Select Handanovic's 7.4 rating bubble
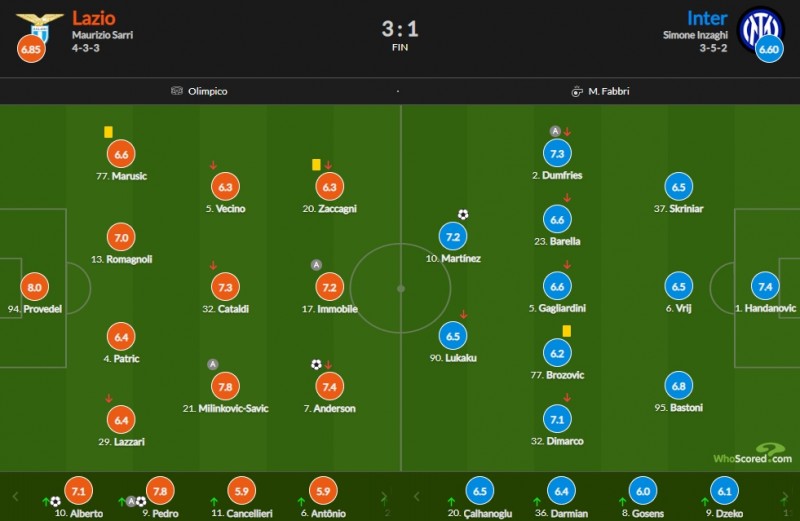This screenshot has width=800, height=521. click(766, 287)
